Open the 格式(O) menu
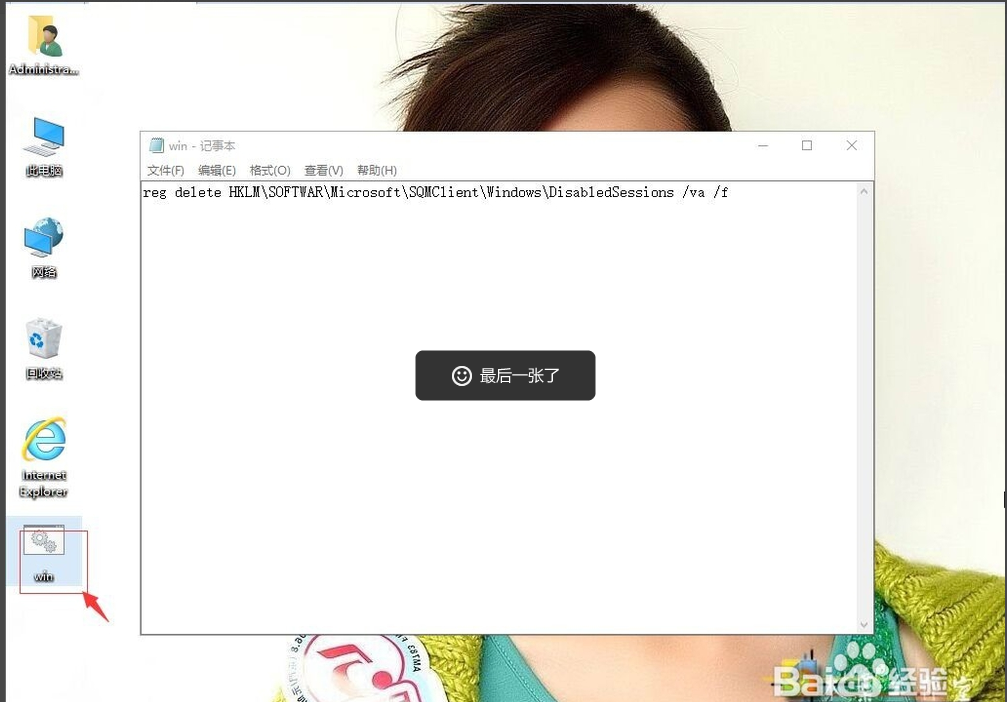 (x=270, y=170)
